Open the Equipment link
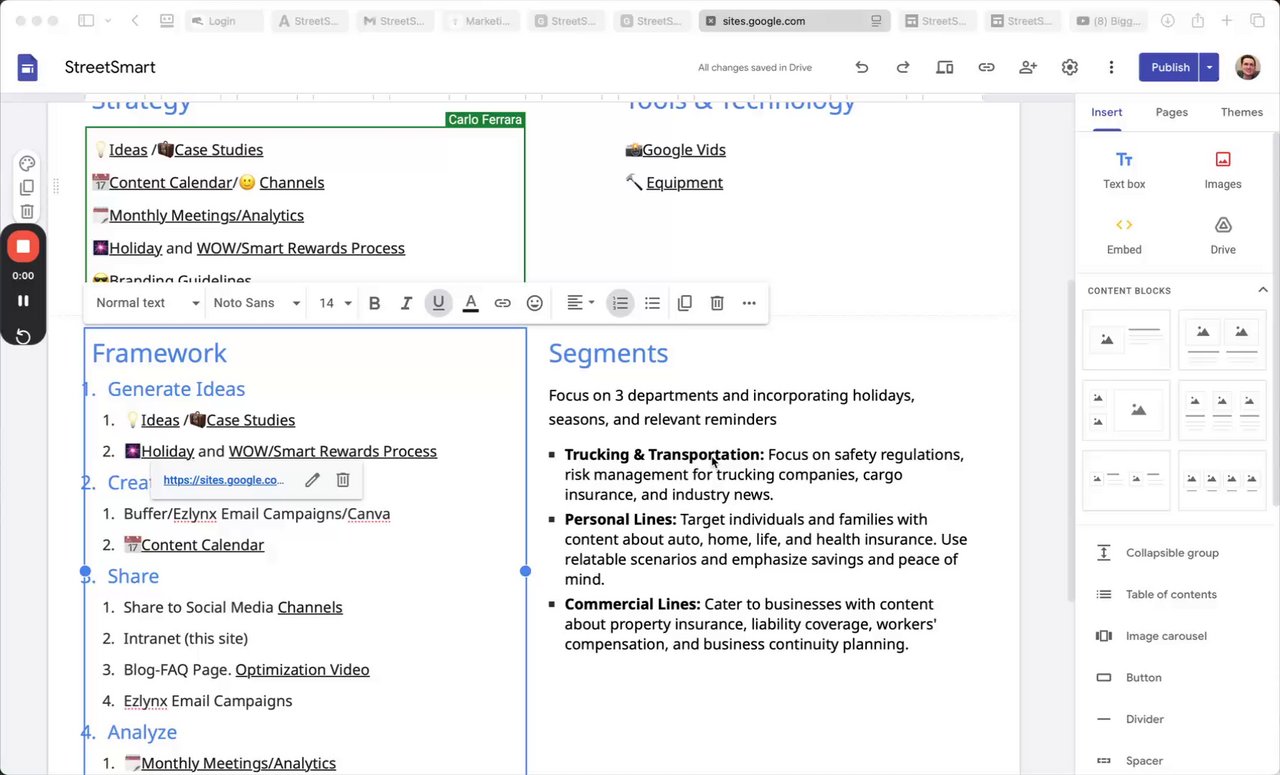 point(684,183)
